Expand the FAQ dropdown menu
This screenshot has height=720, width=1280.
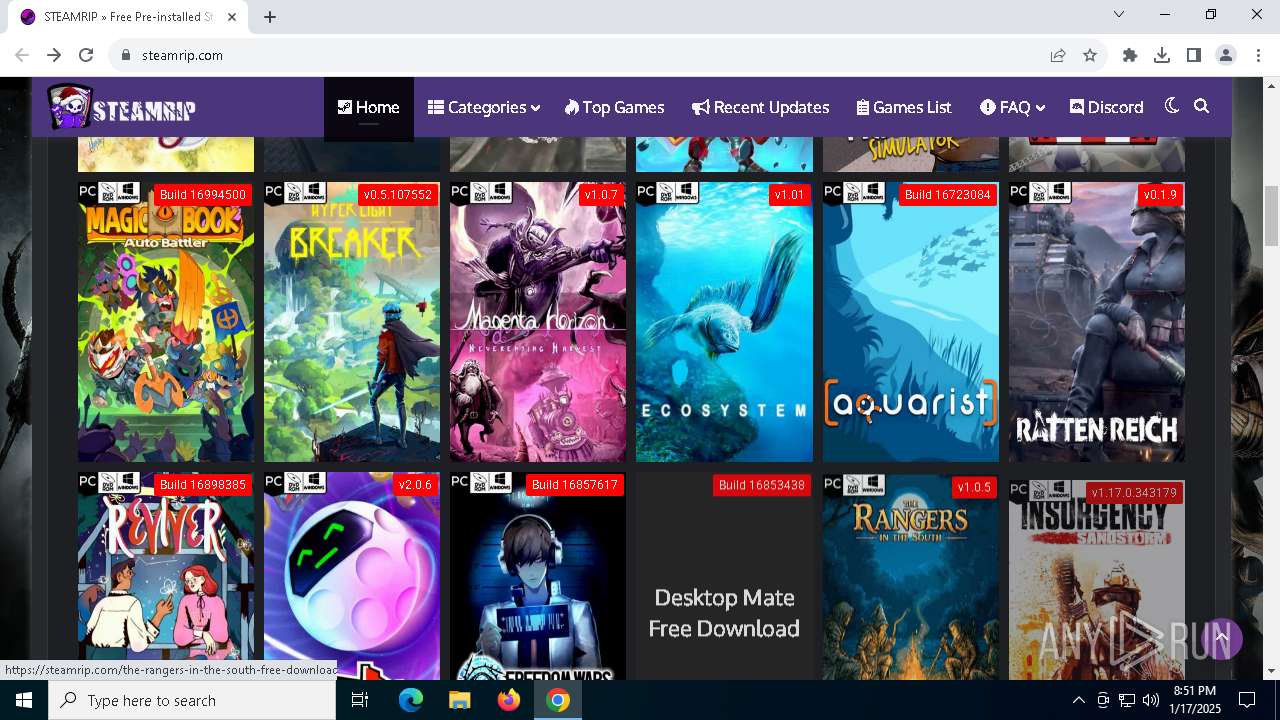click(x=1012, y=107)
